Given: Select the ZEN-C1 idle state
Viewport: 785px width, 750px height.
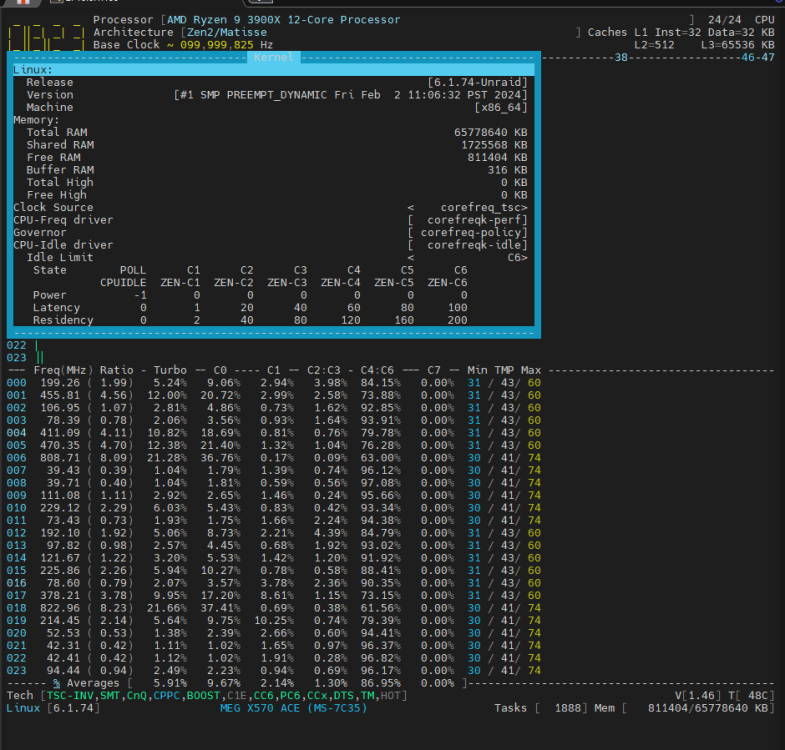Looking at the screenshot, I should pos(180,282).
